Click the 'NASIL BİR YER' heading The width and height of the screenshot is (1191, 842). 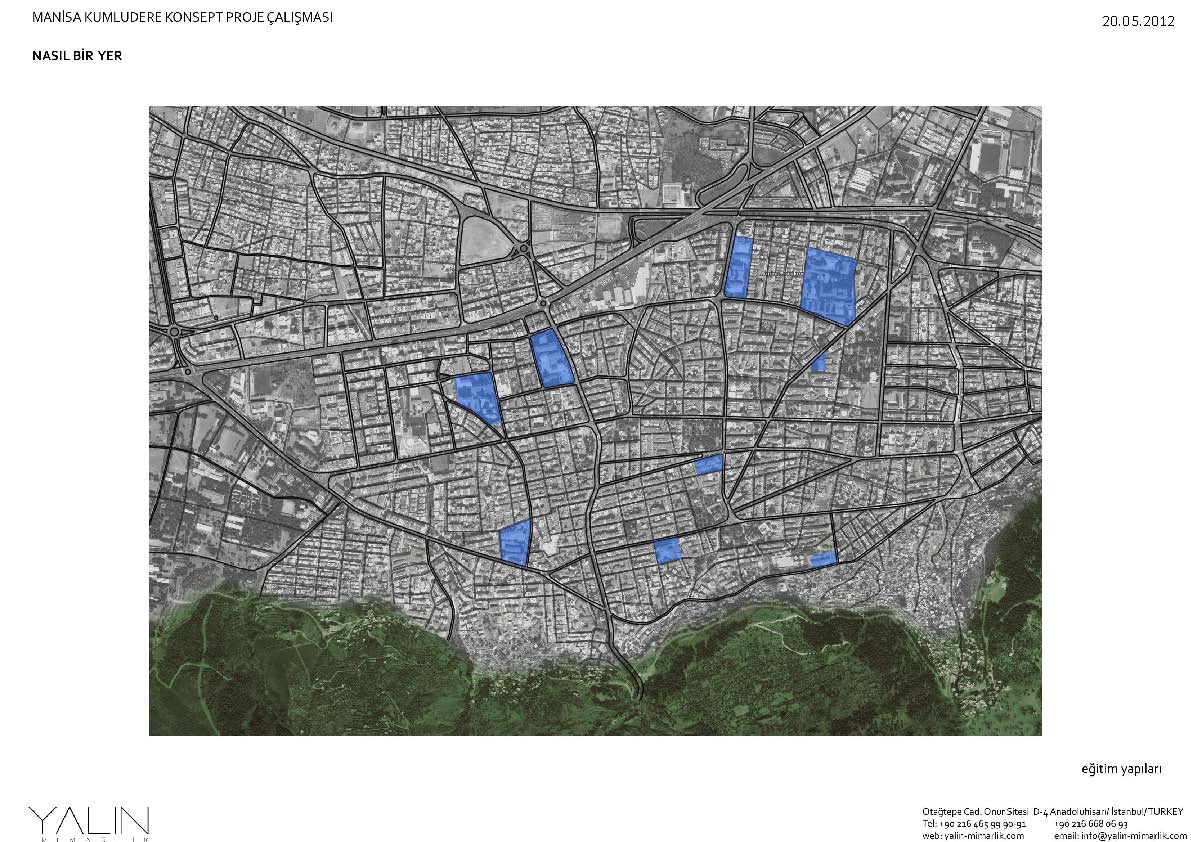[x=77, y=56]
